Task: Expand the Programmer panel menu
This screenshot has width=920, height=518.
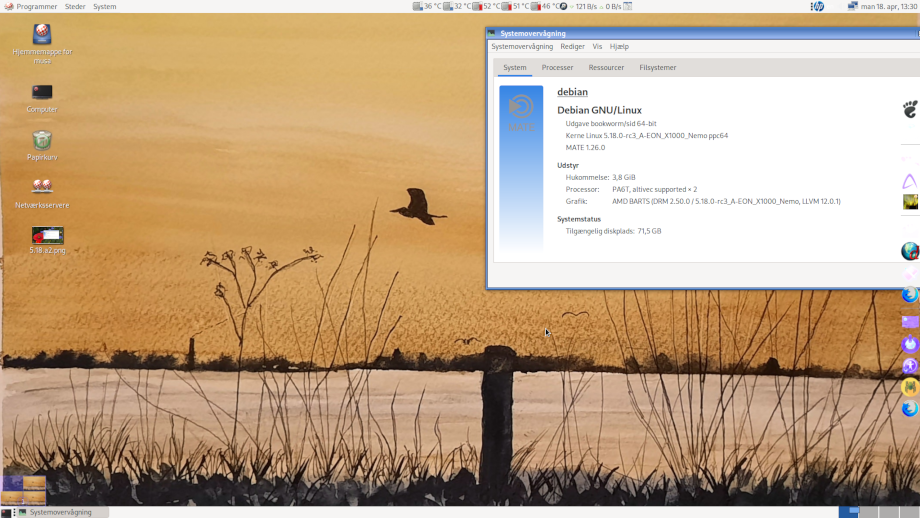Action: tap(31, 6)
